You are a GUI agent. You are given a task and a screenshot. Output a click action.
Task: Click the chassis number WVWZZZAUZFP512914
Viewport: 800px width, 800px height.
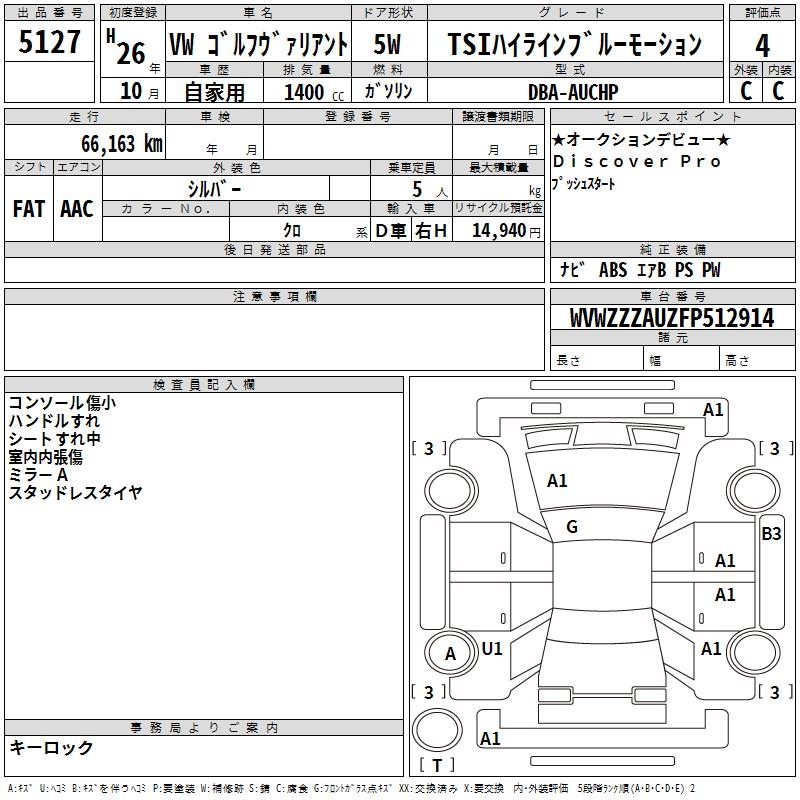[x=671, y=318]
